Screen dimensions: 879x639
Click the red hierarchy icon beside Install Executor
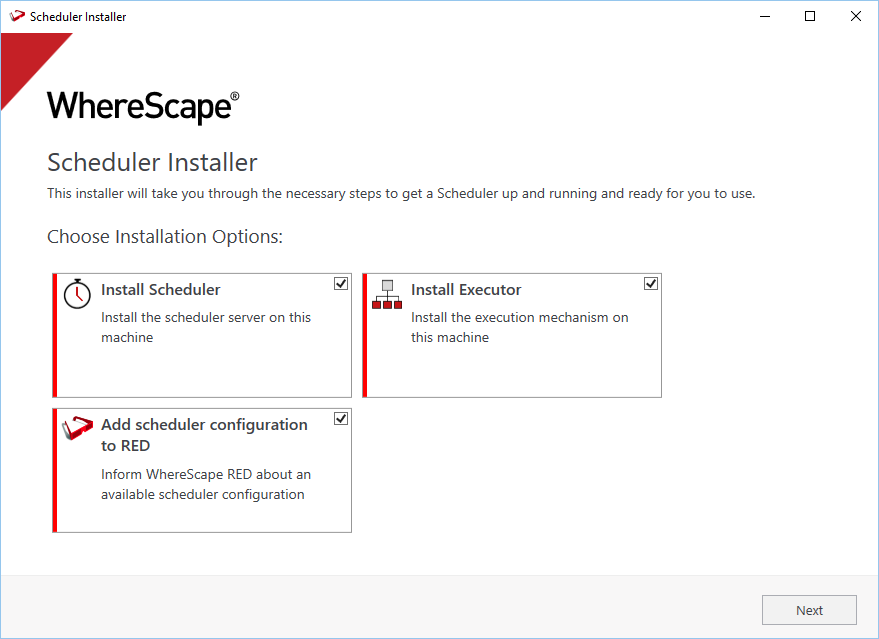[386, 294]
